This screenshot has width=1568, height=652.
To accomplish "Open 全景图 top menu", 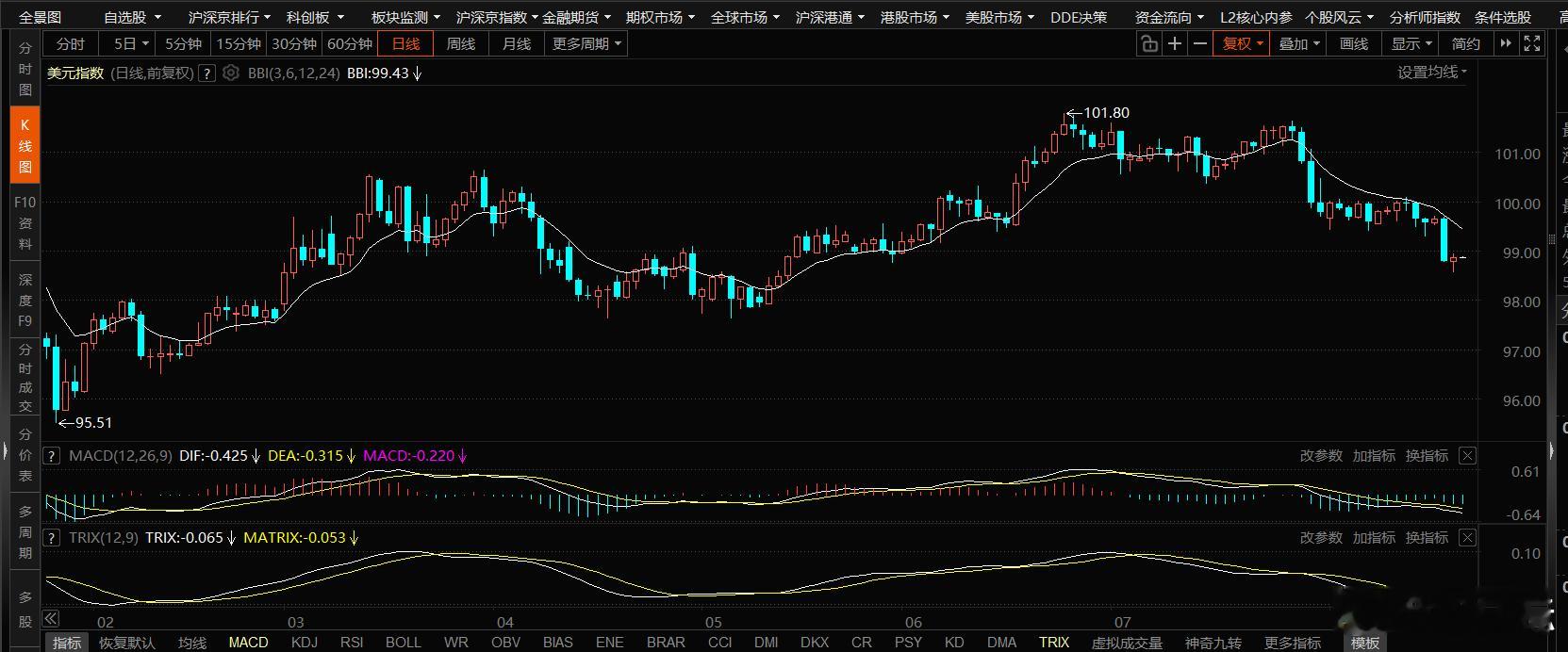I will tap(40, 17).
